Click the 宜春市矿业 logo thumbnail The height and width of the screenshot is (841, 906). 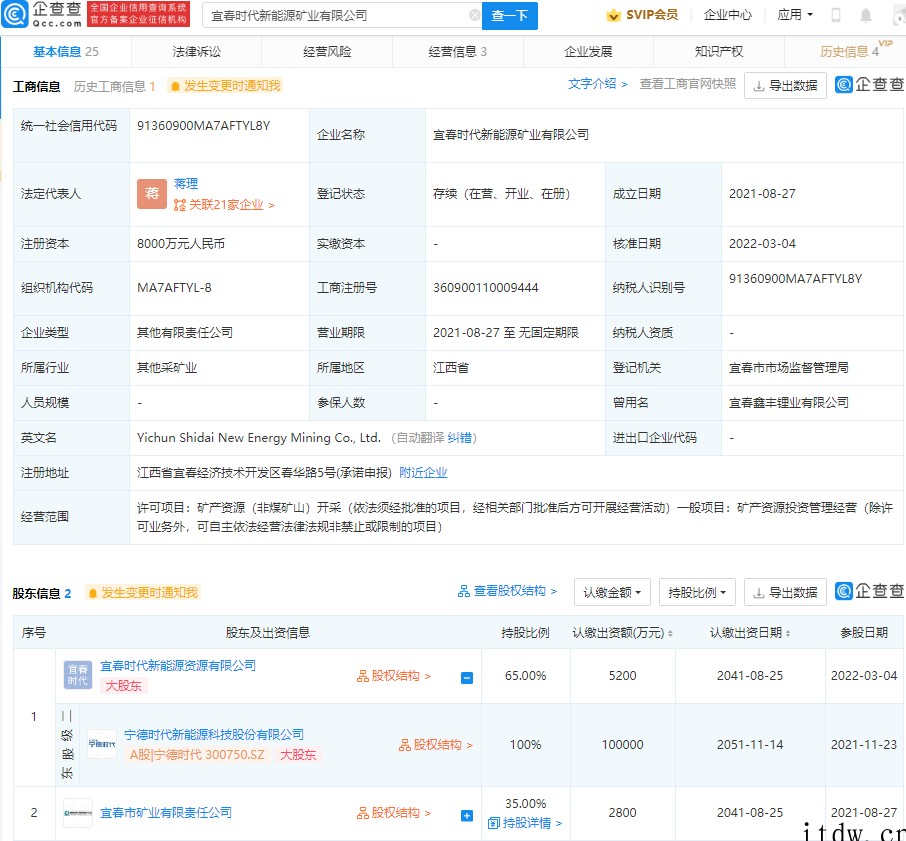(x=77, y=813)
